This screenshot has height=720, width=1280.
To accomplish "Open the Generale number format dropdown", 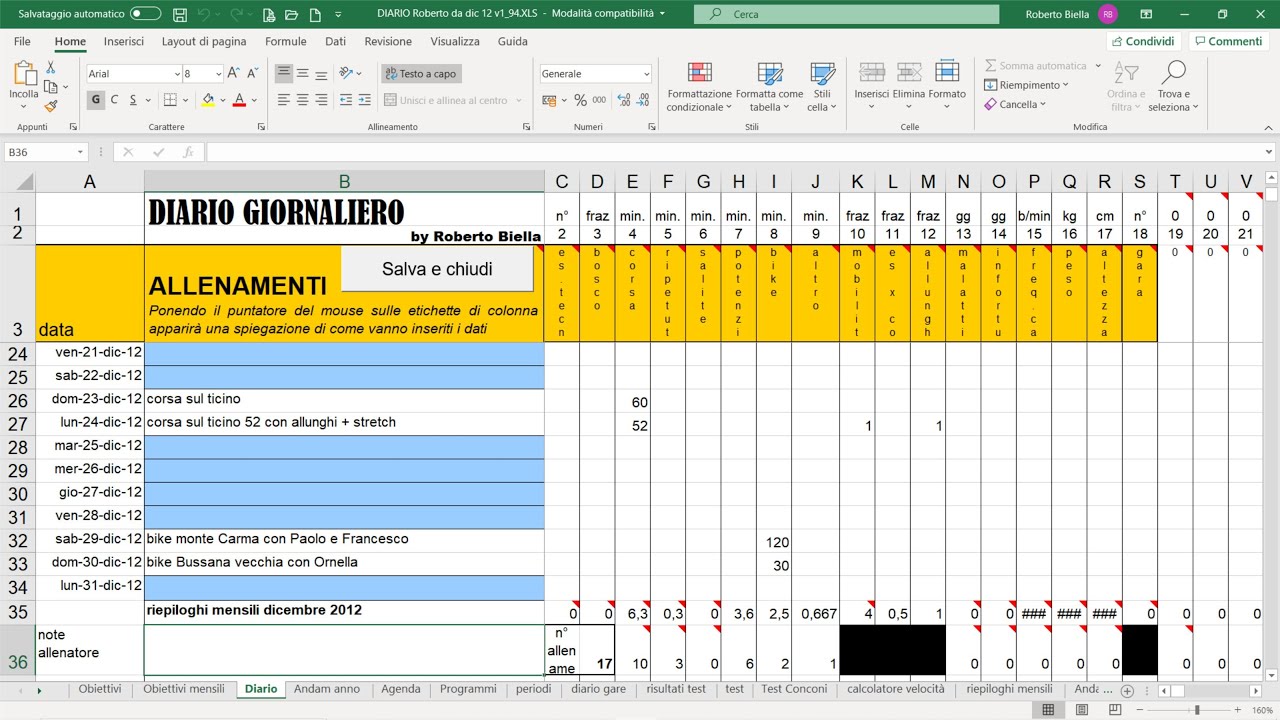I will (x=646, y=74).
